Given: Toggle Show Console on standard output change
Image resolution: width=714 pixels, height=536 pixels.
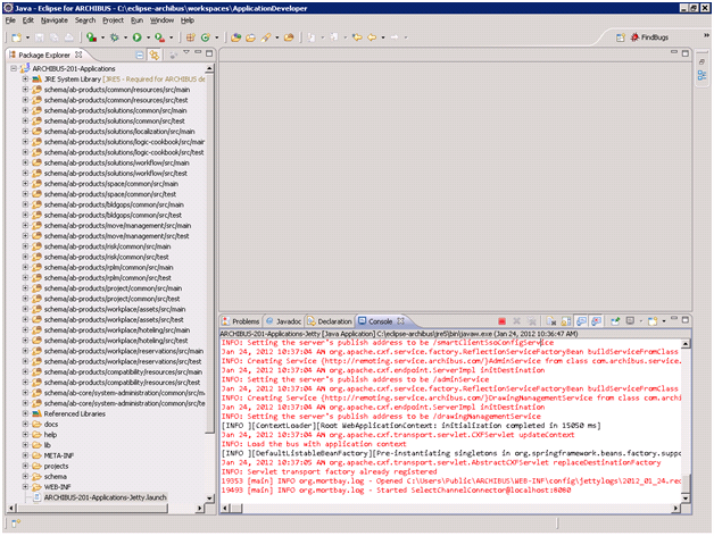Looking at the screenshot, I should pyautogui.click(x=581, y=322).
